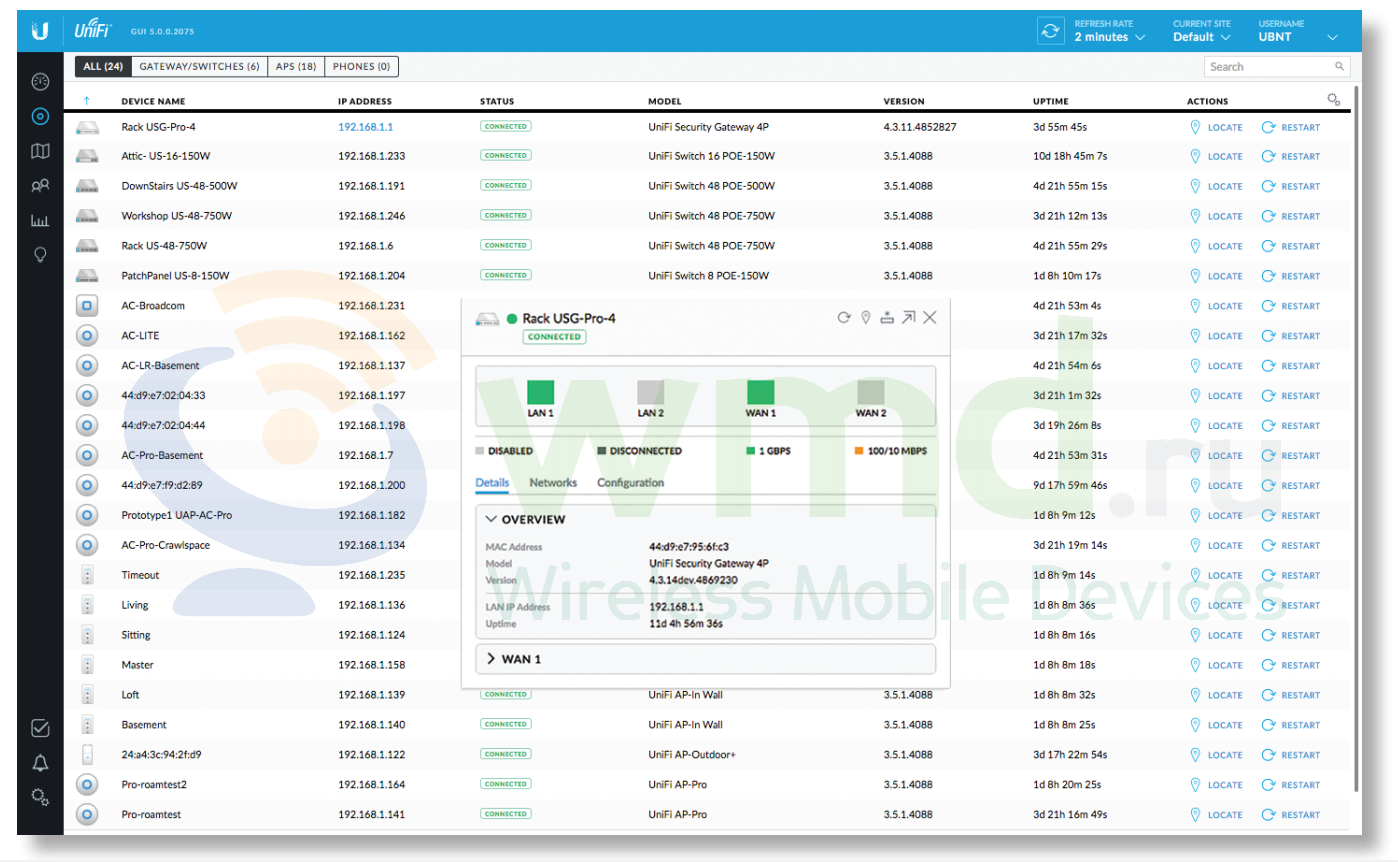Open the Clients page in the sidebar
The image size is (1398, 862).
[40, 186]
